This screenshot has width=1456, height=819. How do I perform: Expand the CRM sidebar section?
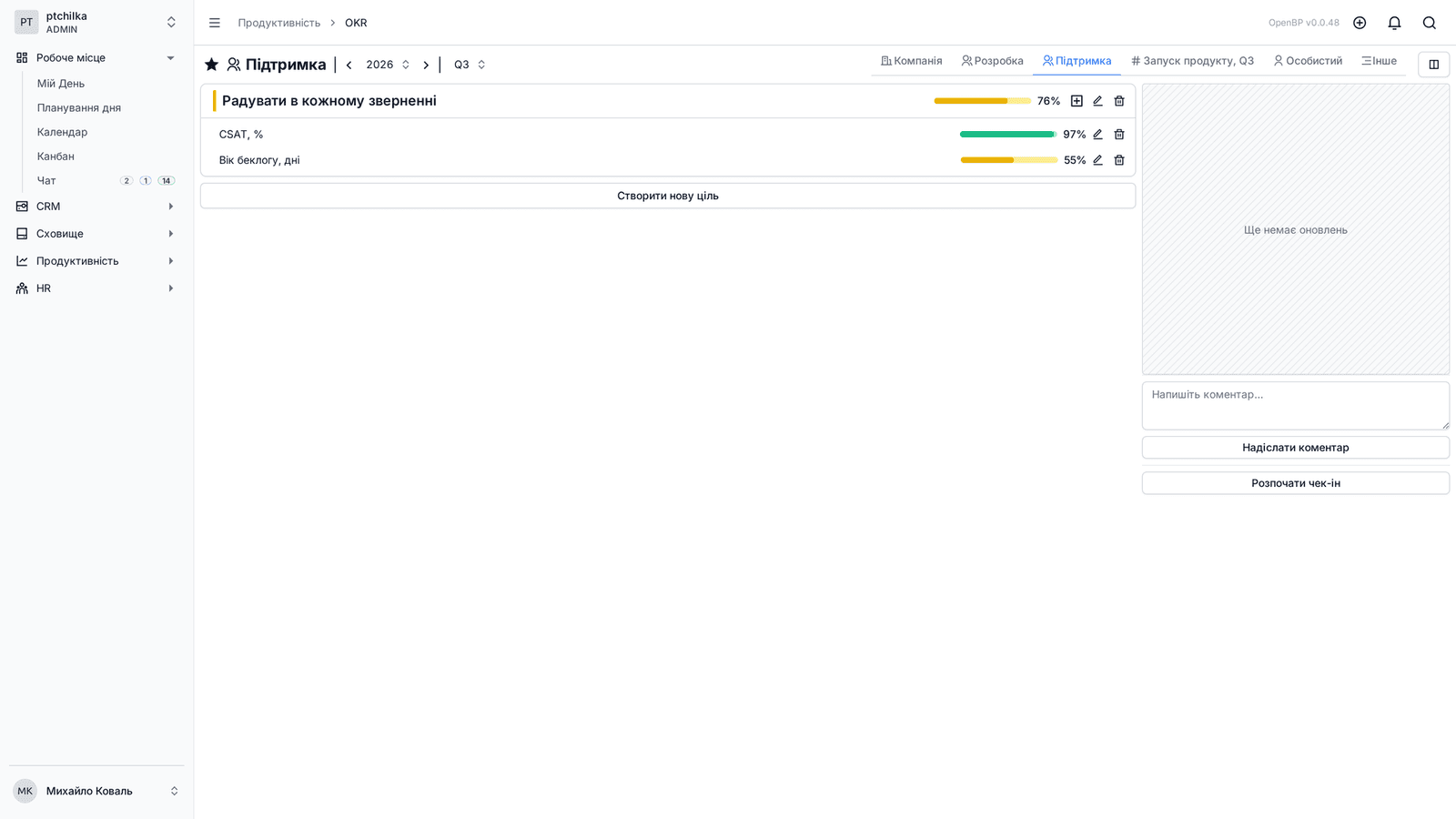pos(96,207)
